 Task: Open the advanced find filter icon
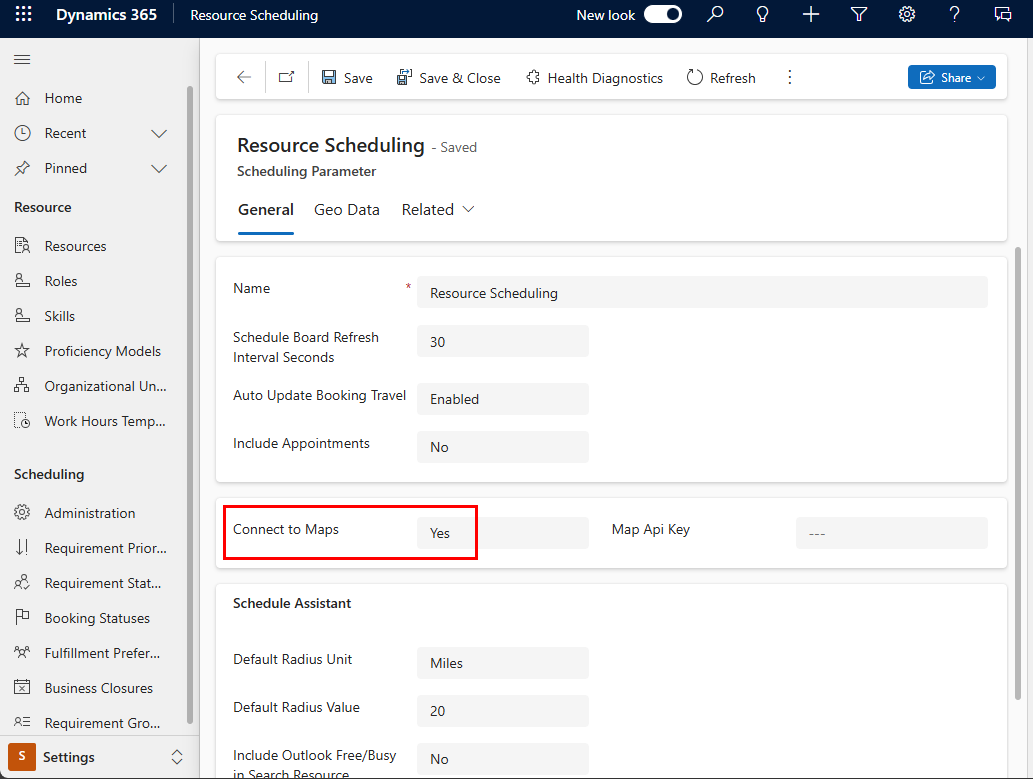pos(859,15)
